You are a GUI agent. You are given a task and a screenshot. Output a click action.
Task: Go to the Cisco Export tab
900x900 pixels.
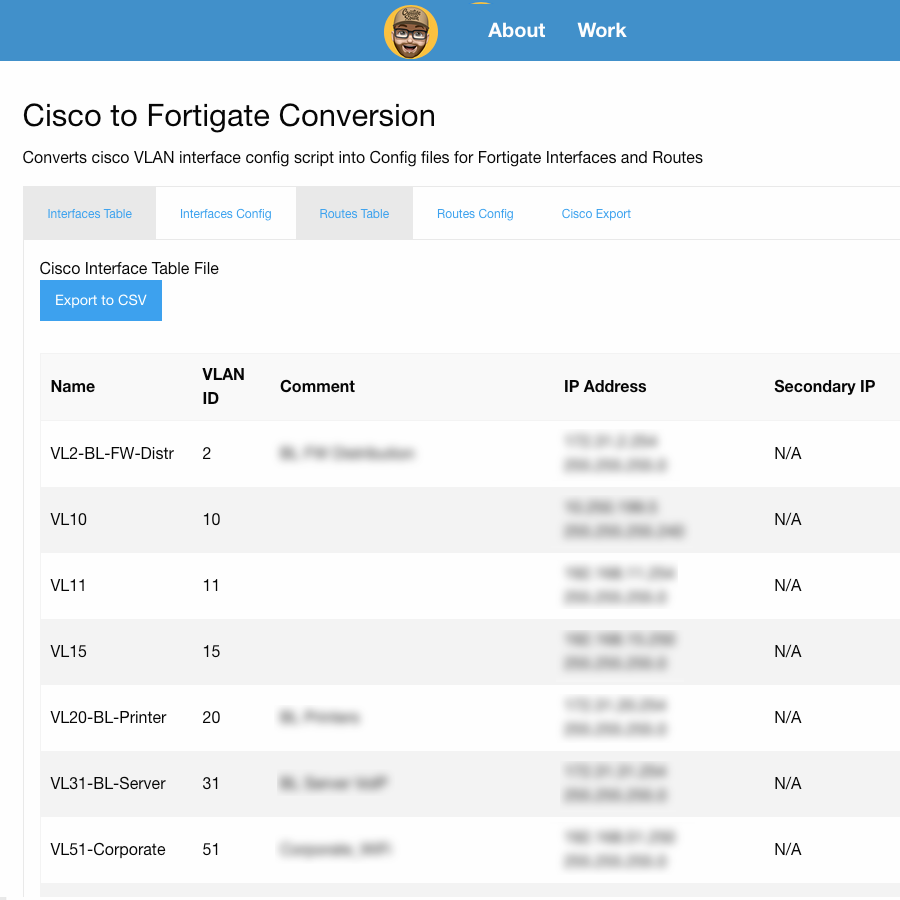coord(596,214)
